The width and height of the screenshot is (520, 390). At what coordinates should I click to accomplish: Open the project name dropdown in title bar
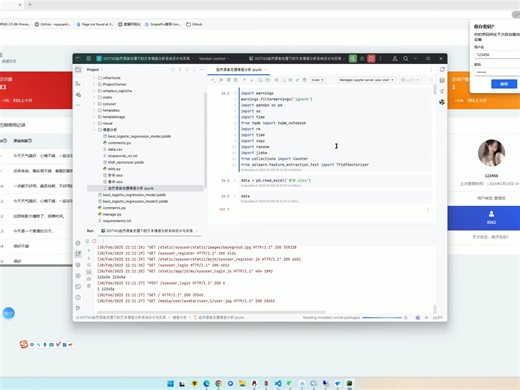(145, 59)
